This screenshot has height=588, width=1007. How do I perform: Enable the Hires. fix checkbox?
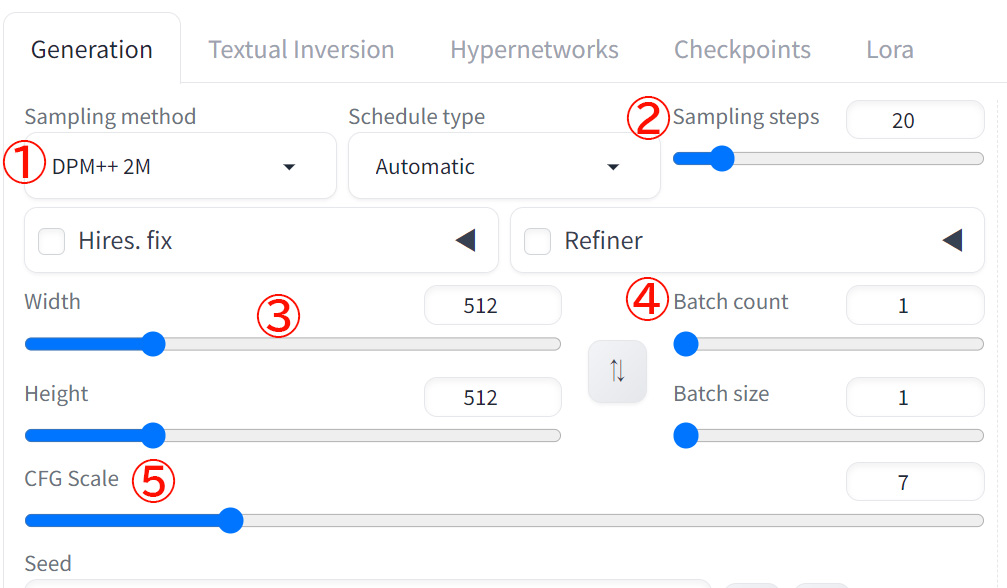pyautogui.click(x=52, y=241)
